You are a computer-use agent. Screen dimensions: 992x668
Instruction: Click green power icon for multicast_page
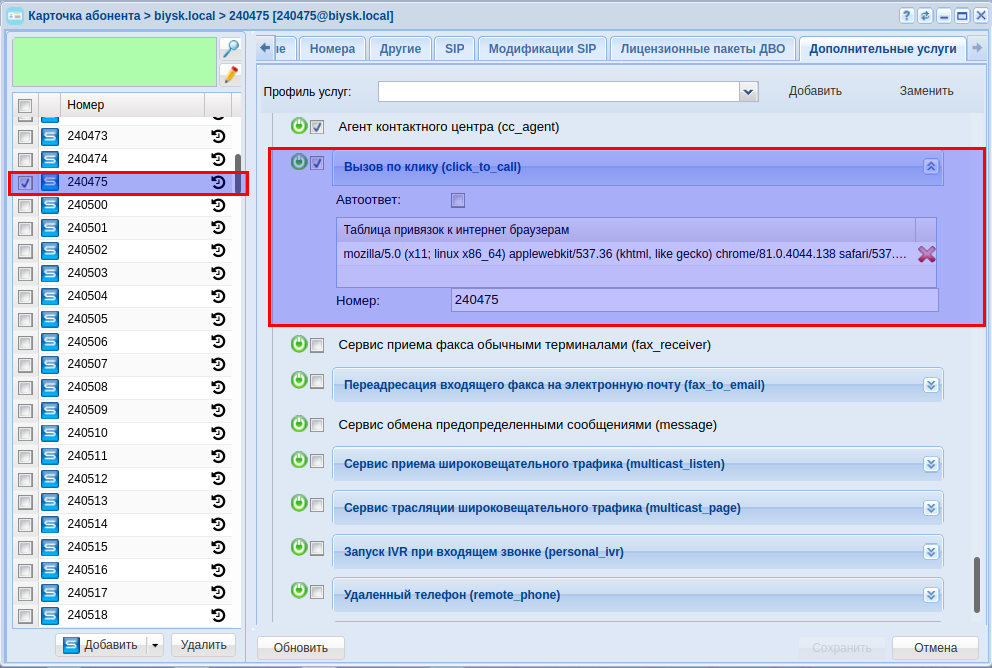299,504
